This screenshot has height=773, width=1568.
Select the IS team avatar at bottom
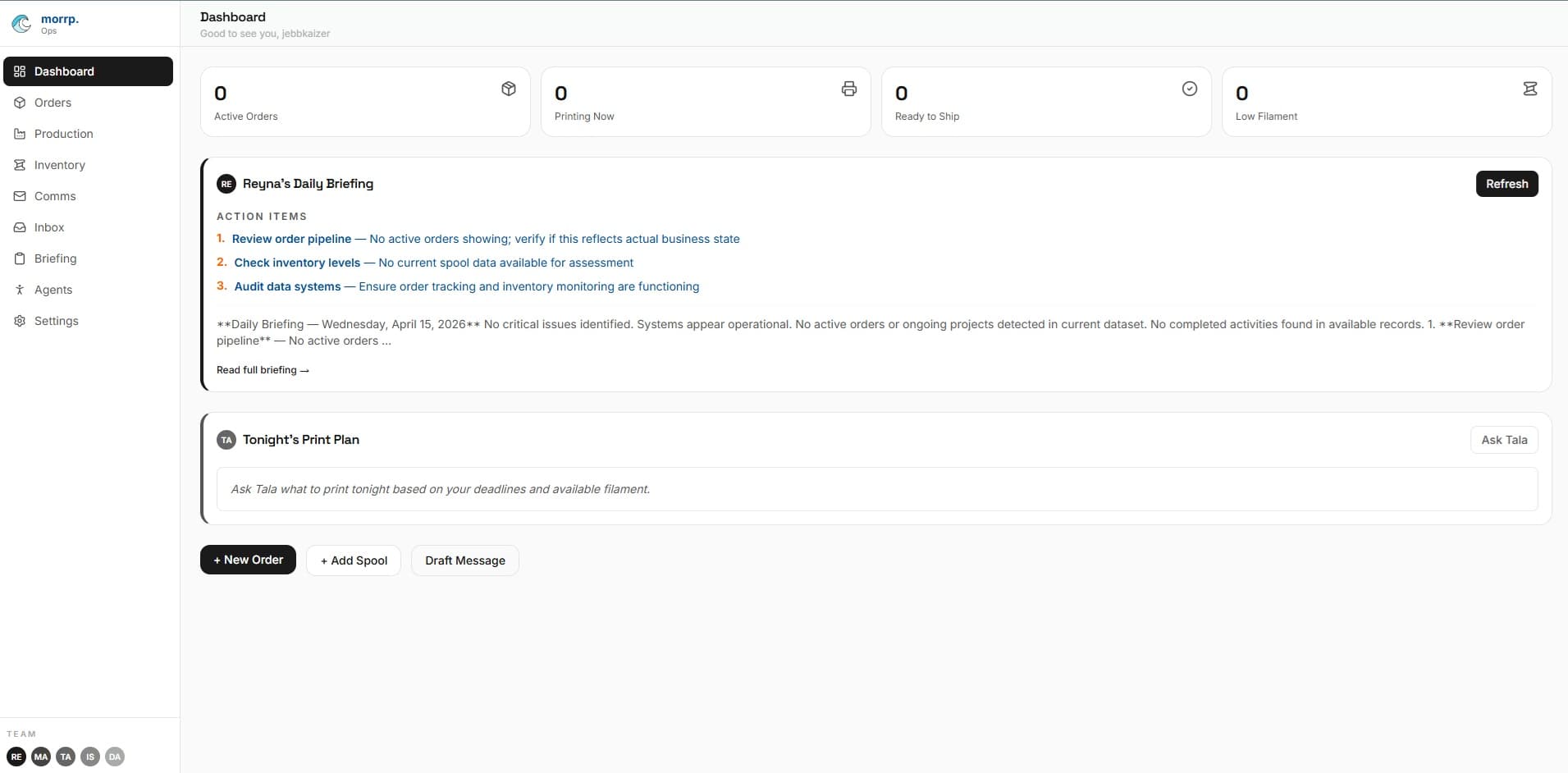point(90,757)
